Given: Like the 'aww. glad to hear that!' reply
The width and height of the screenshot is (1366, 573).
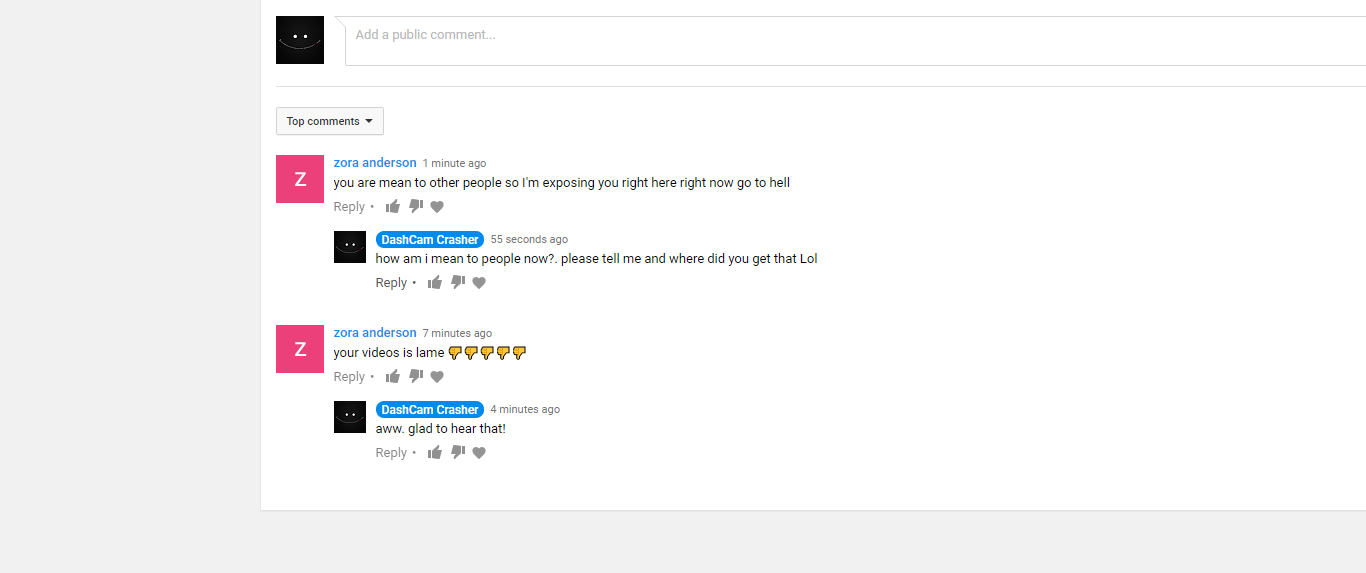Looking at the screenshot, I should pyautogui.click(x=435, y=453).
